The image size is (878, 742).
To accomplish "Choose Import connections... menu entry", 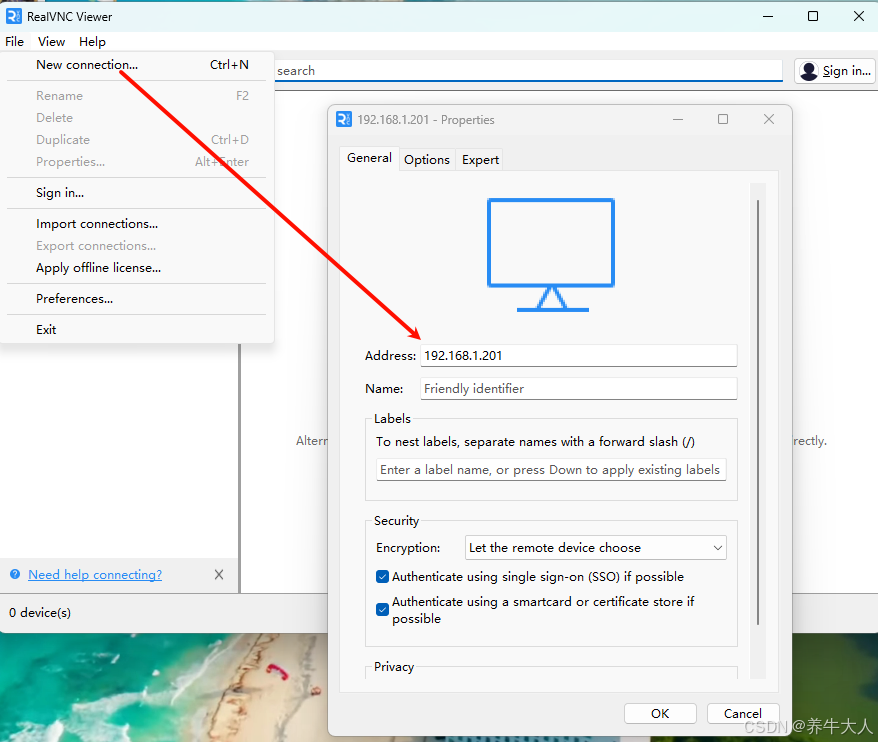I will (x=137, y=224).
